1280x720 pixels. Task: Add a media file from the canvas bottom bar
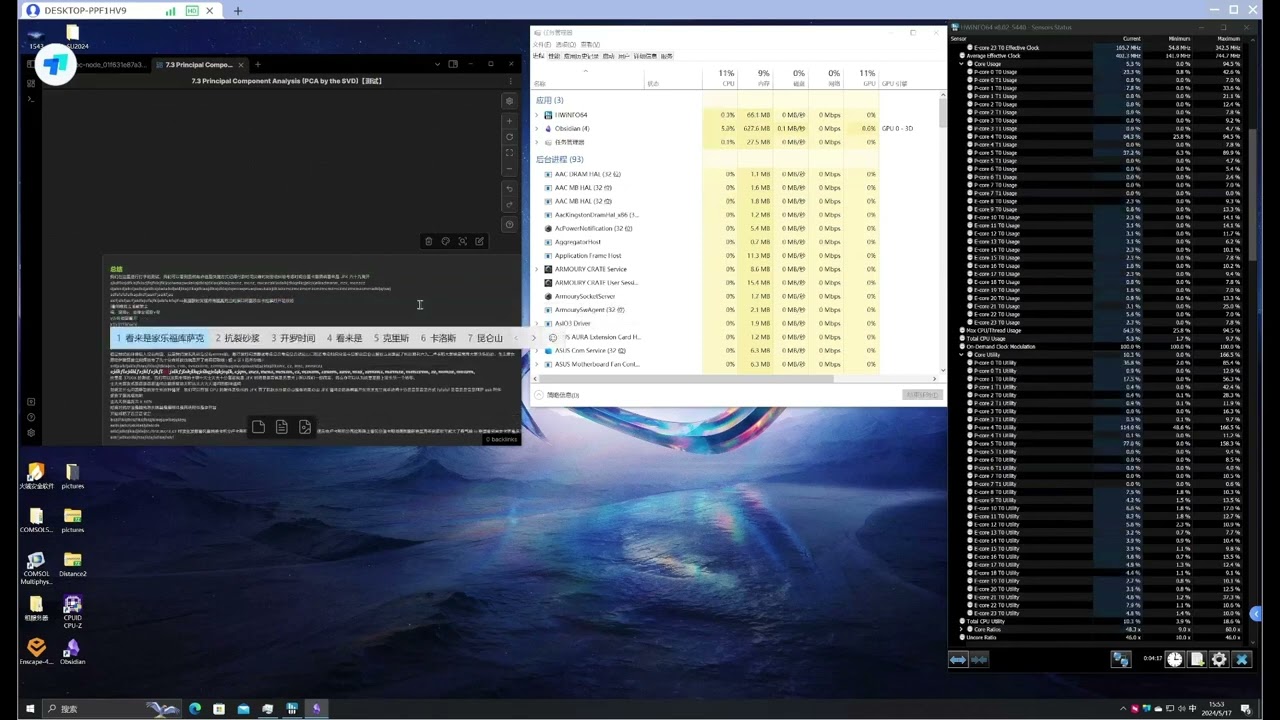click(x=305, y=427)
